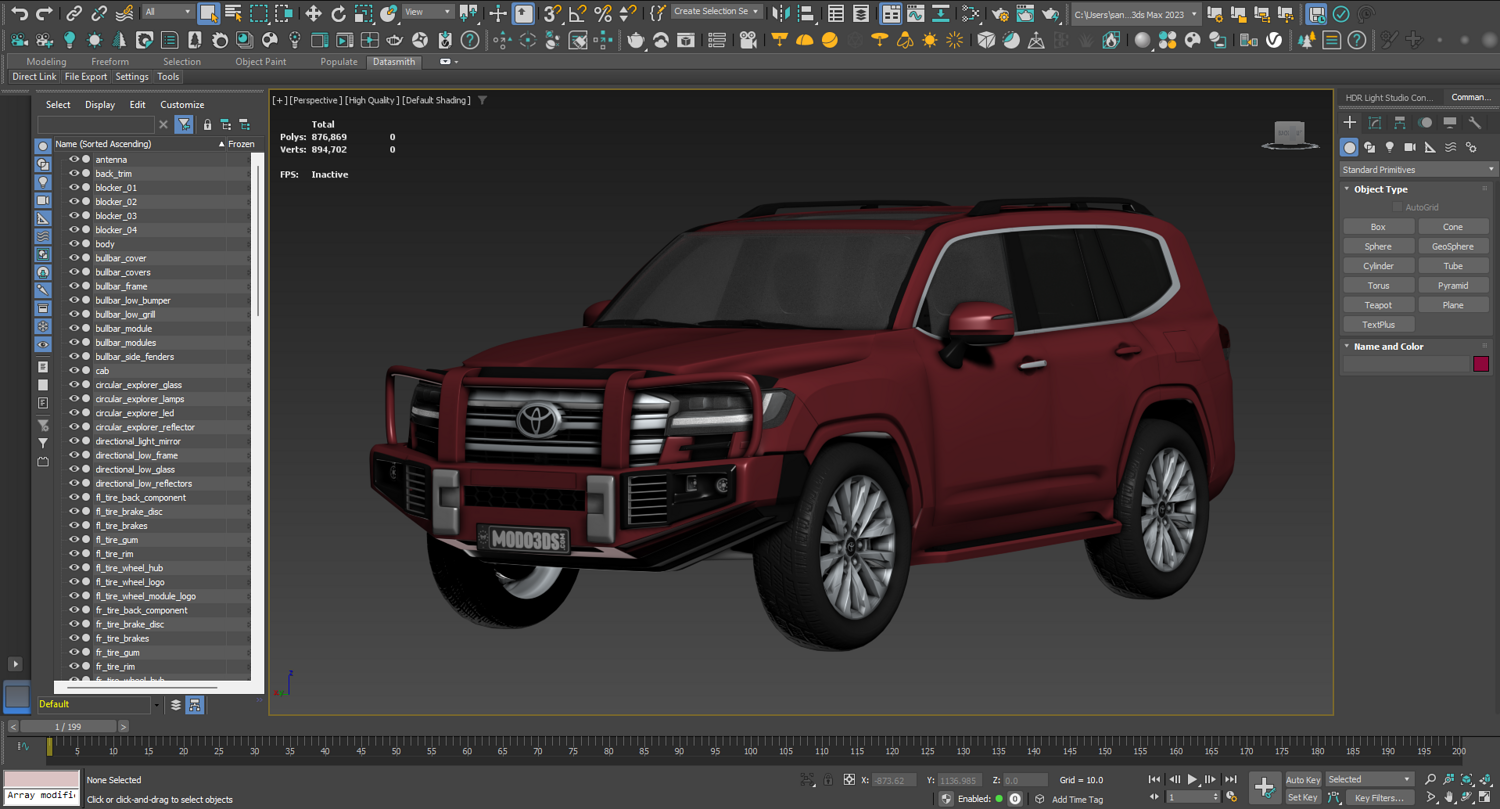Open the Scene Explorer Customize menu
The height and width of the screenshot is (809, 1500).
[182, 105]
